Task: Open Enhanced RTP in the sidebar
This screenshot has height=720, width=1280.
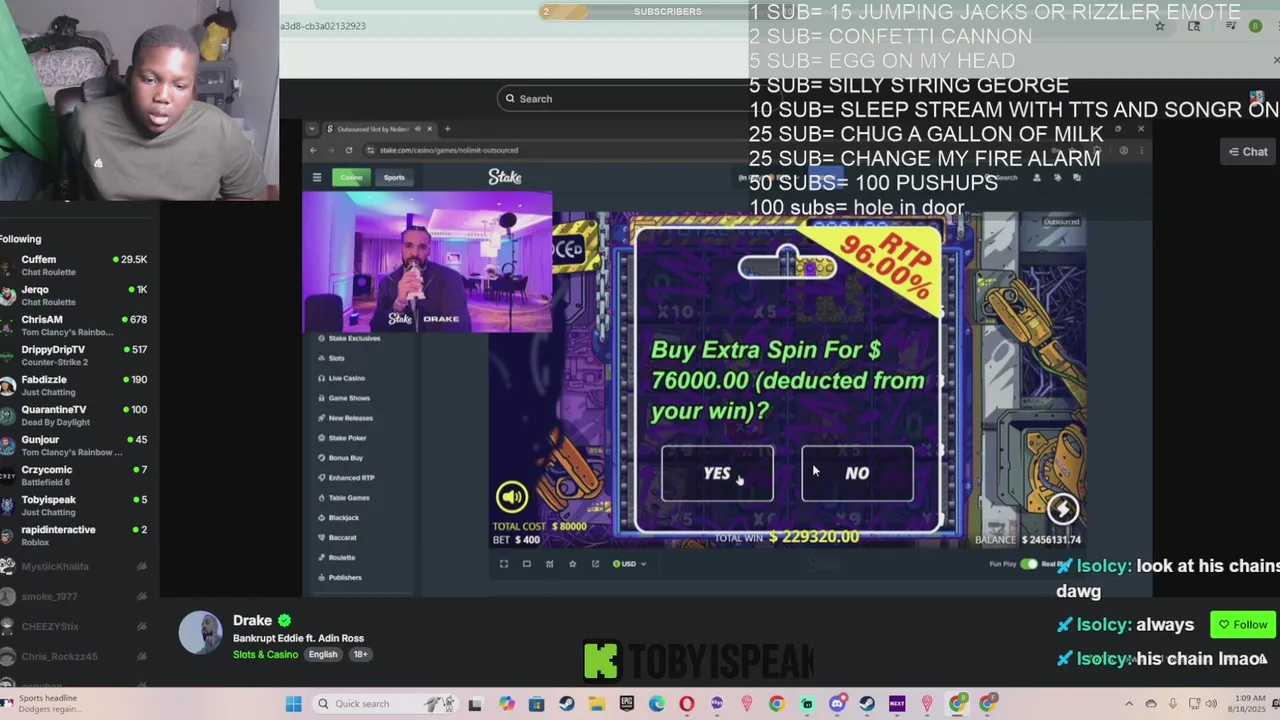Action: (346, 478)
